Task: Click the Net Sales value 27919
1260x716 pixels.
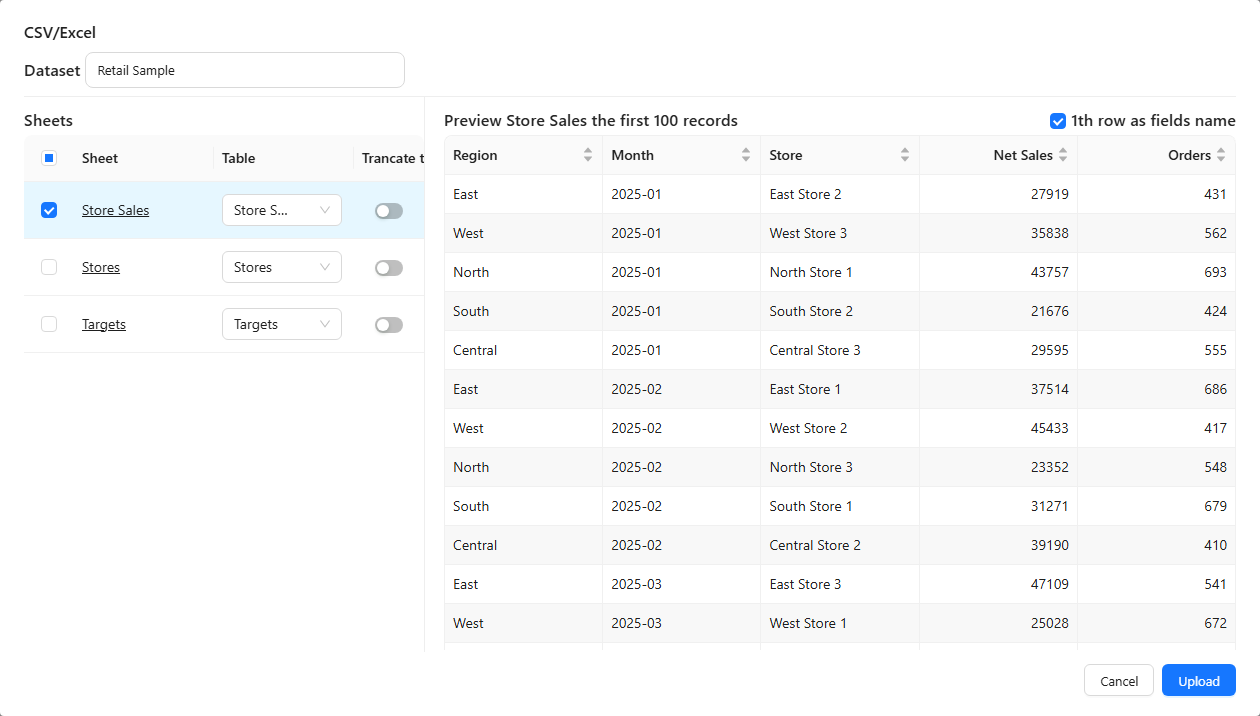Action: (1049, 194)
